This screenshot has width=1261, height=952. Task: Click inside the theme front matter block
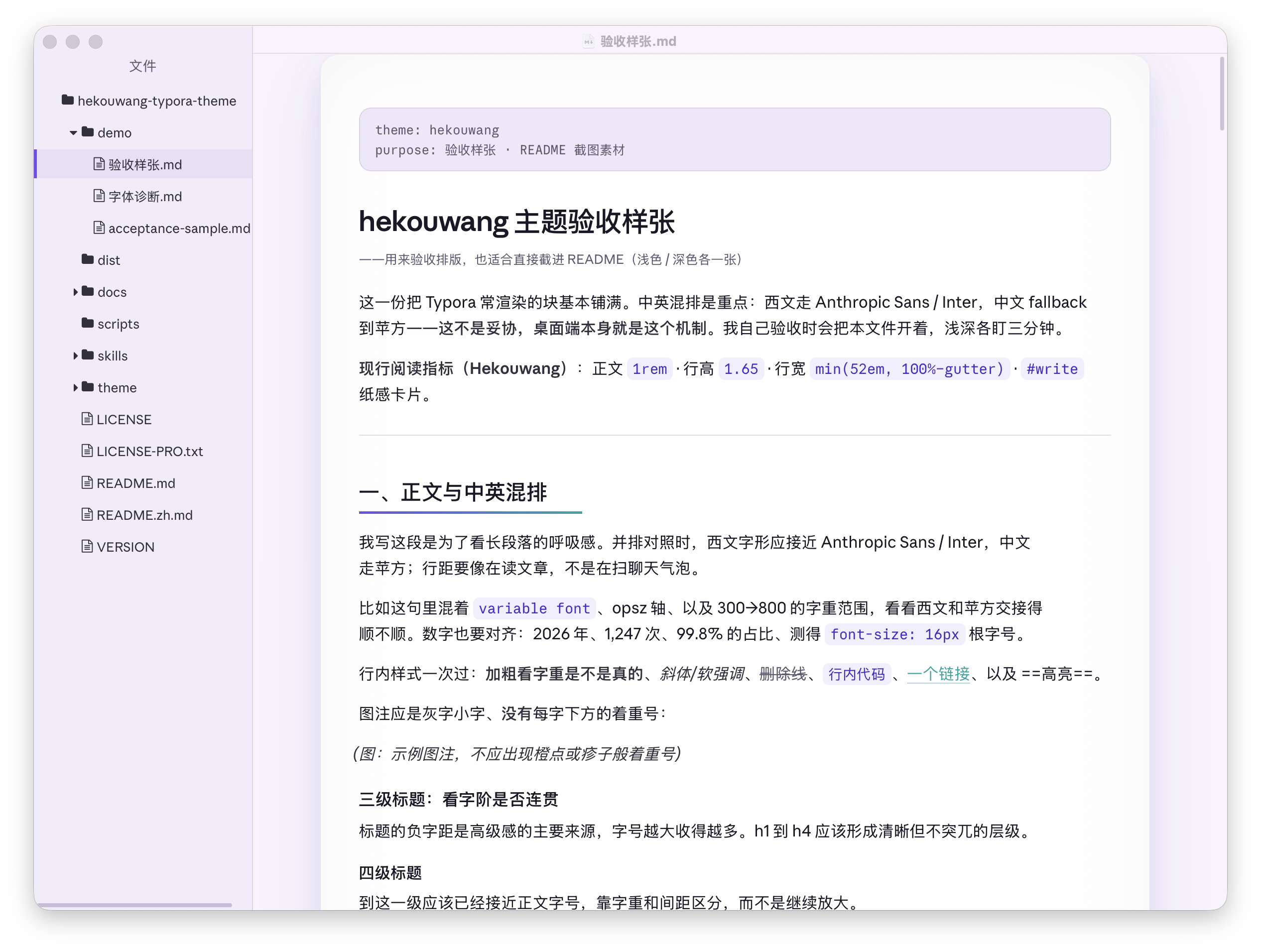(x=734, y=140)
